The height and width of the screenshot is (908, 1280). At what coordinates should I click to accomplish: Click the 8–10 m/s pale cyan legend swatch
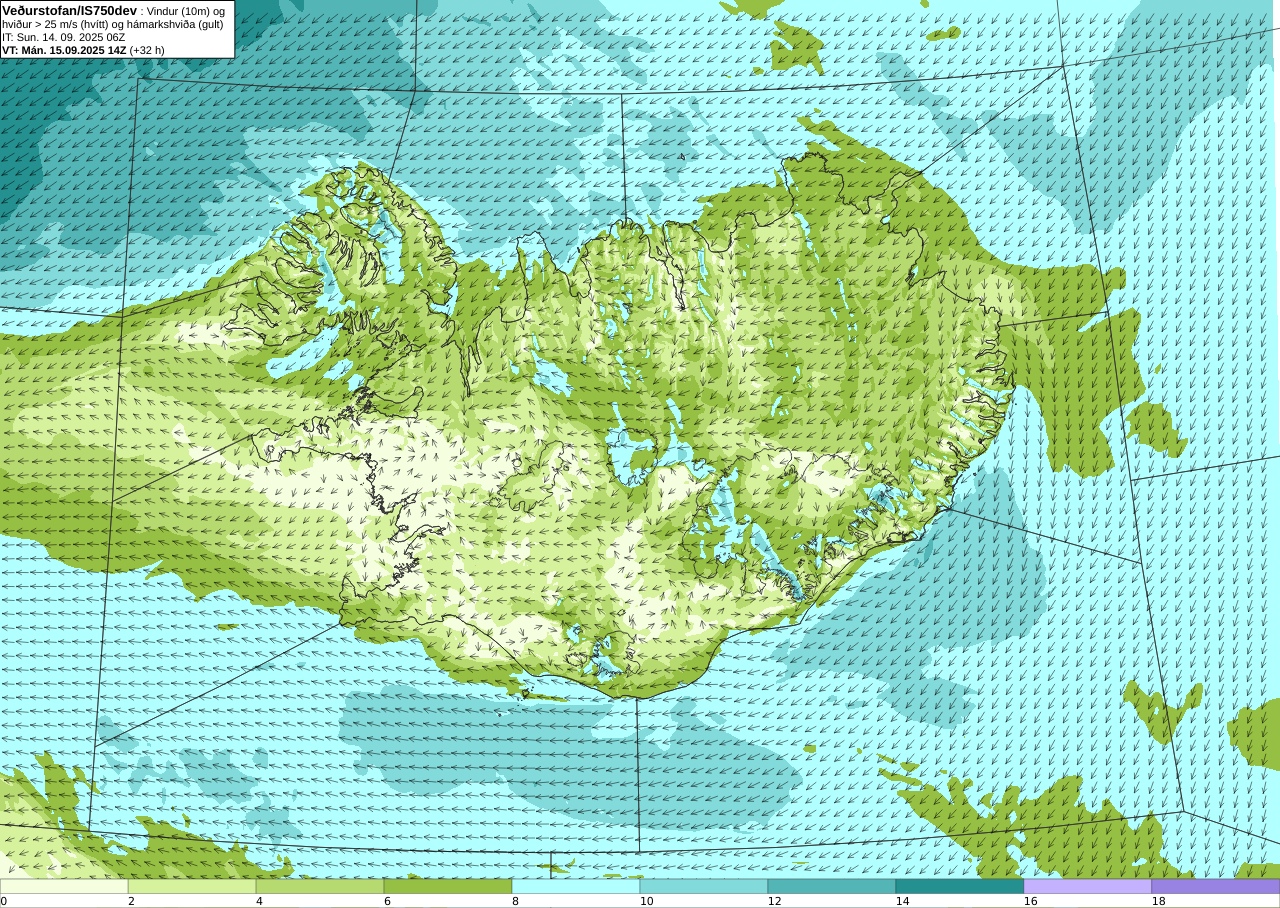(x=576, y=886)
